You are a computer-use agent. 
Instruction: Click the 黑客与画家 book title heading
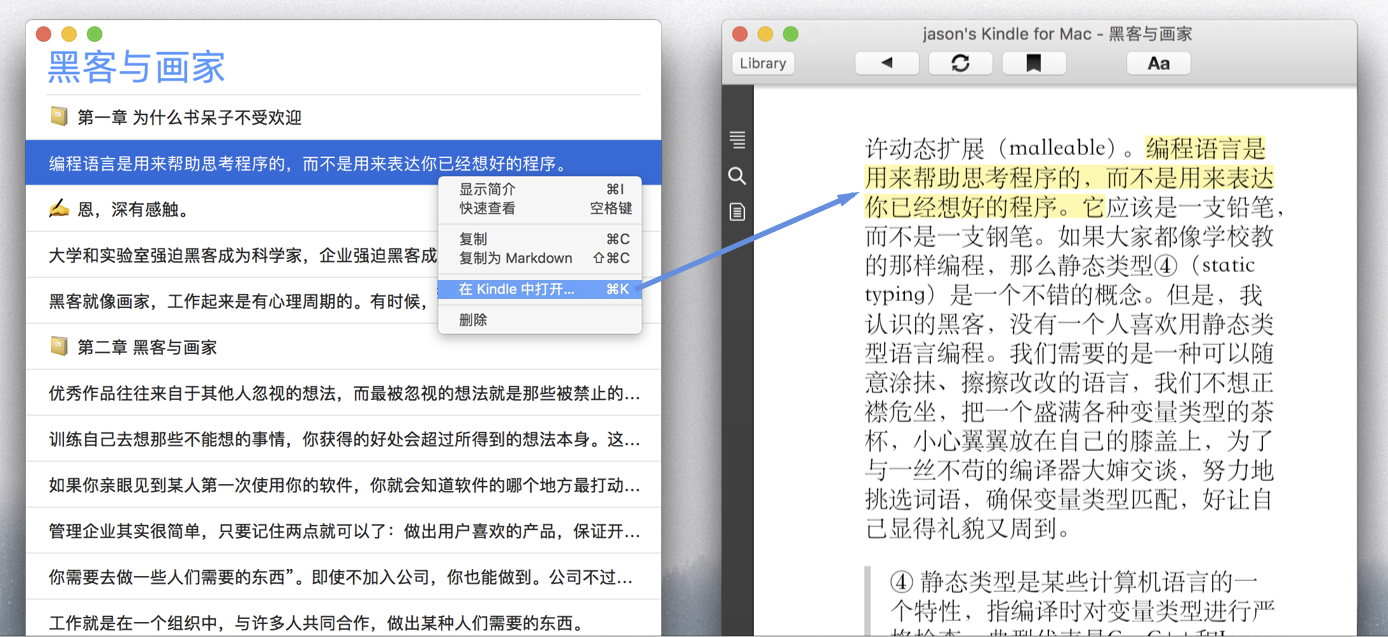(x=137, y=67)
